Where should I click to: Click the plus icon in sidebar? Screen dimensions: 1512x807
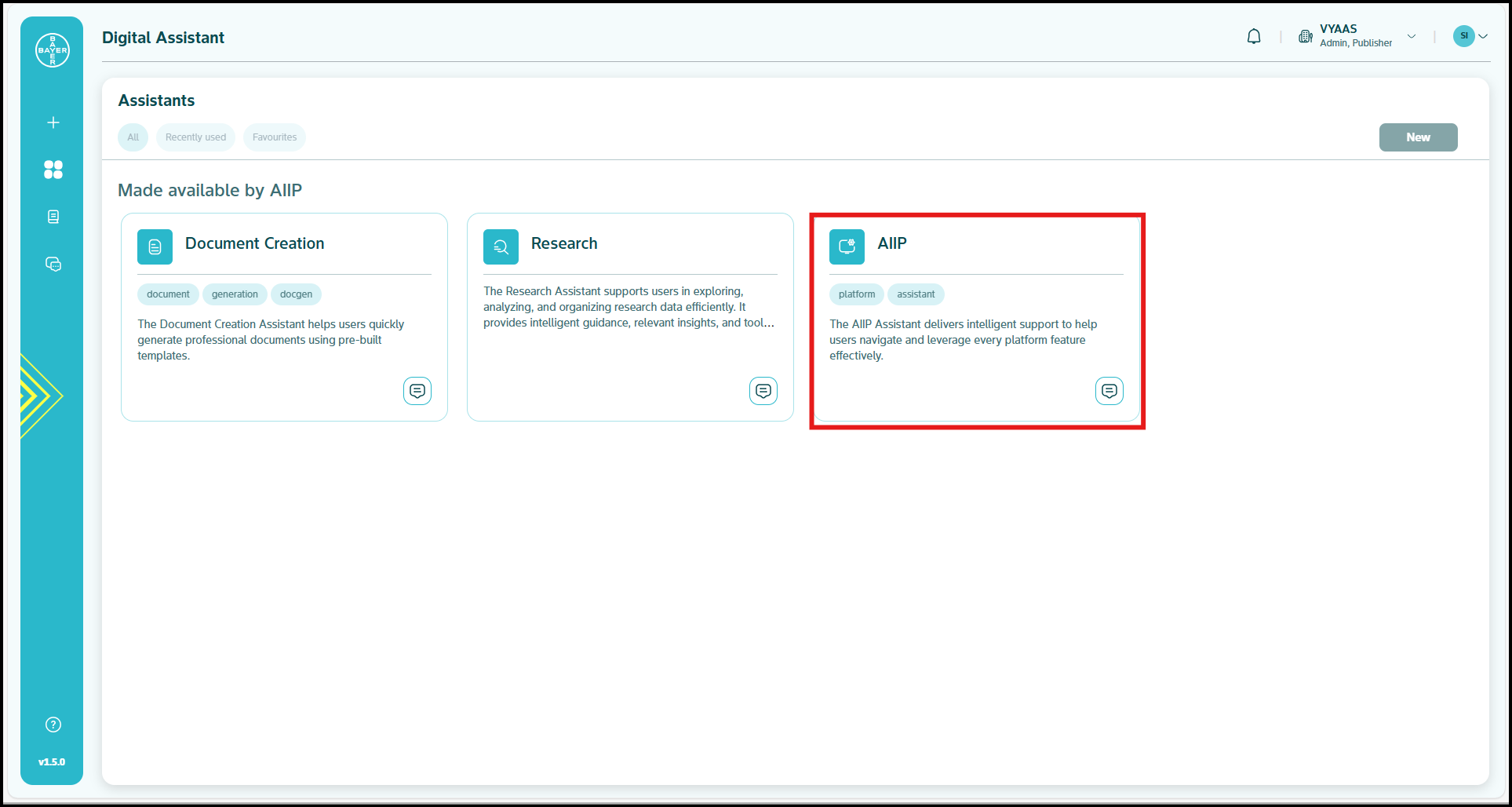pyautogui.click(x=53, y=122)
